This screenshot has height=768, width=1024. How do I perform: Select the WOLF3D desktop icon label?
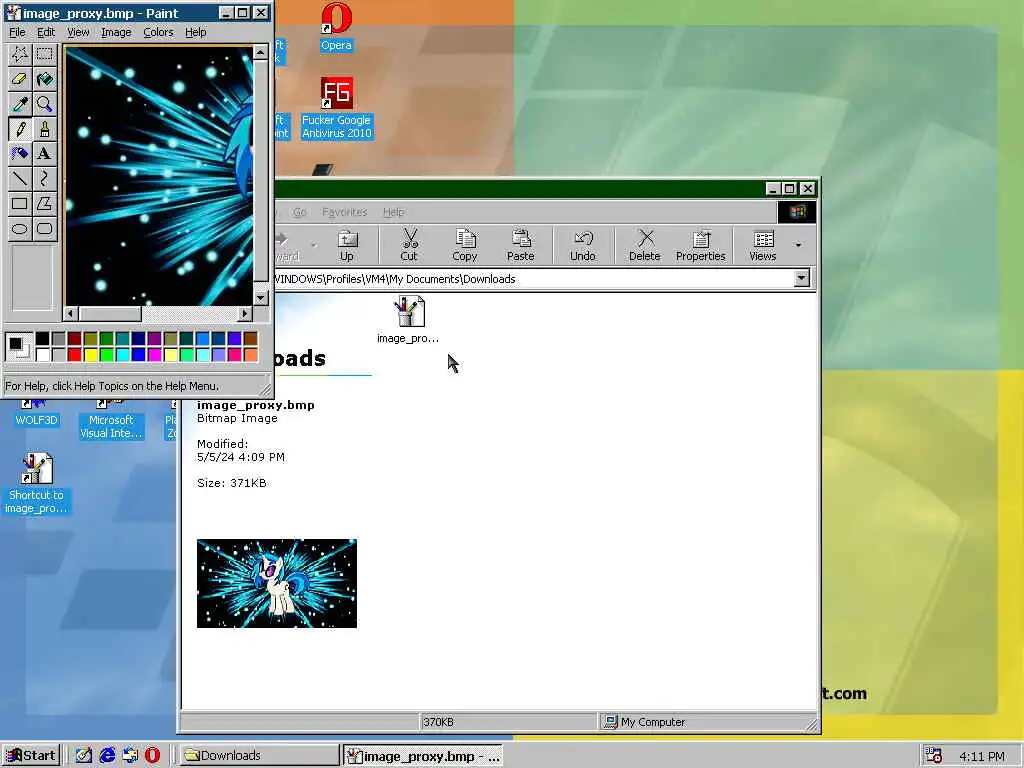(37, 420)
